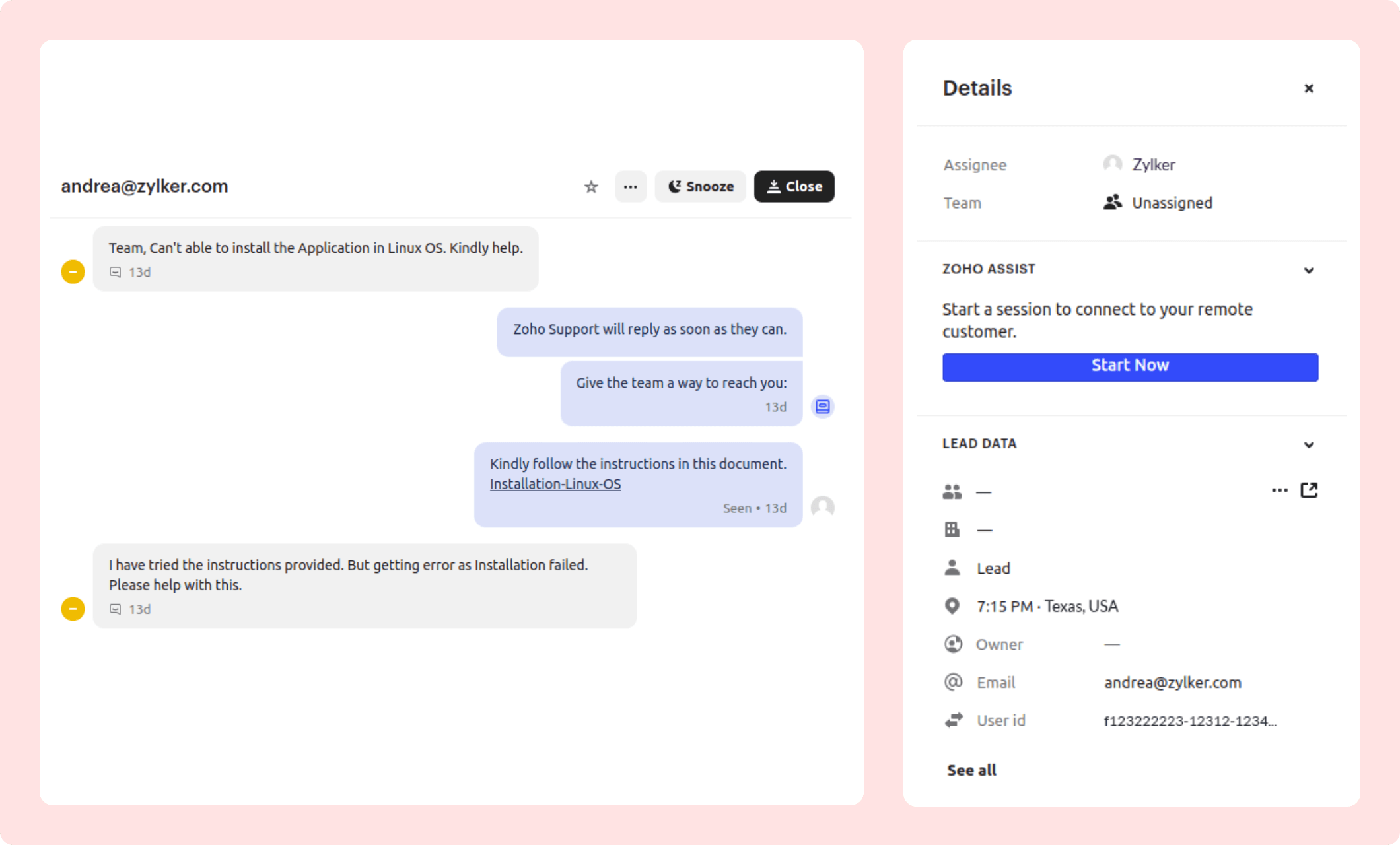The width and height of the screenshot is (1400, 845).
Task: Star the andrea@zylker.com conversation
Action: coord(591,187)
